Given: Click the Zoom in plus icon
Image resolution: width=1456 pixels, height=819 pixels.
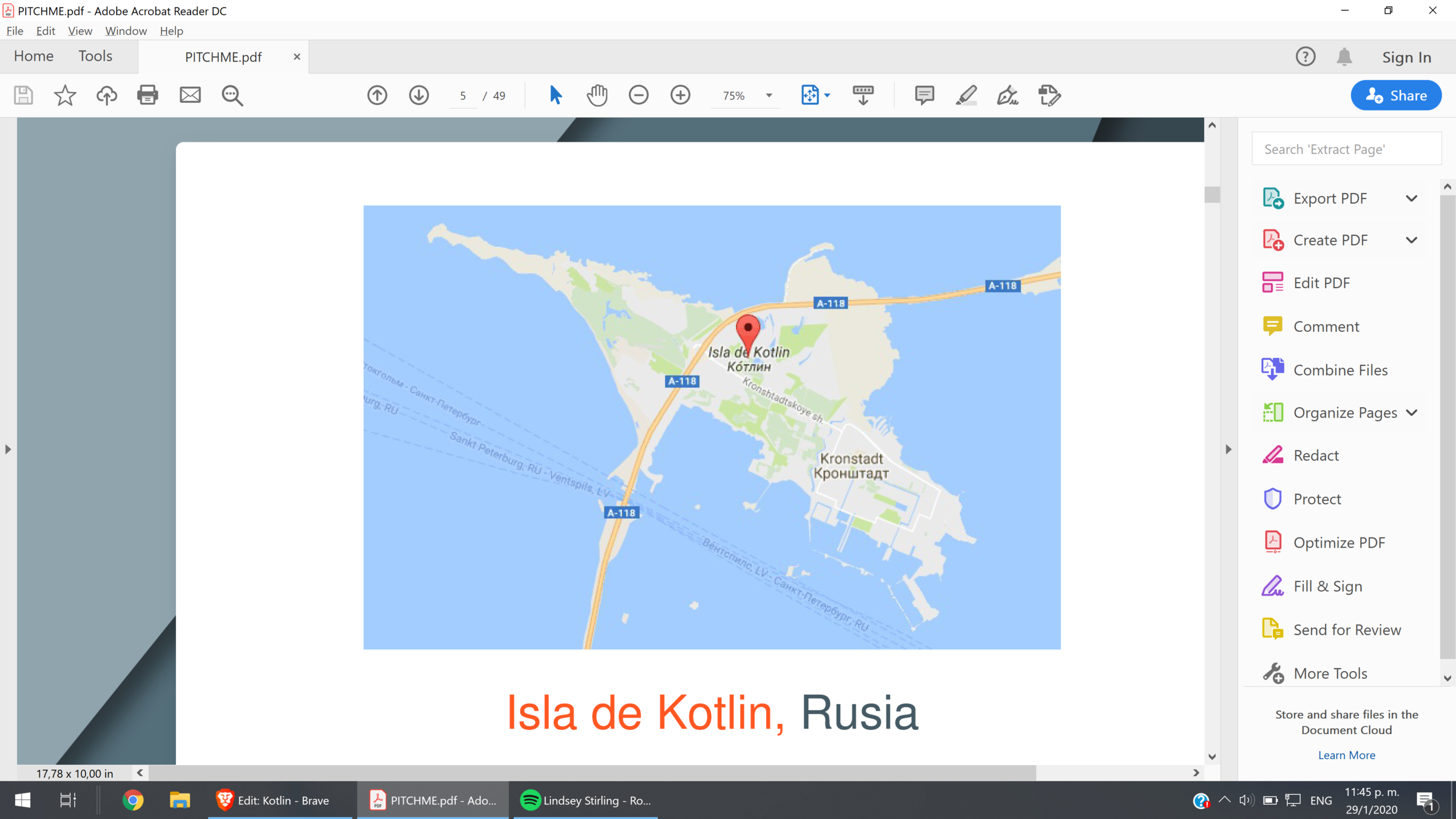Looking at the screenshot, I should point(680,95).
